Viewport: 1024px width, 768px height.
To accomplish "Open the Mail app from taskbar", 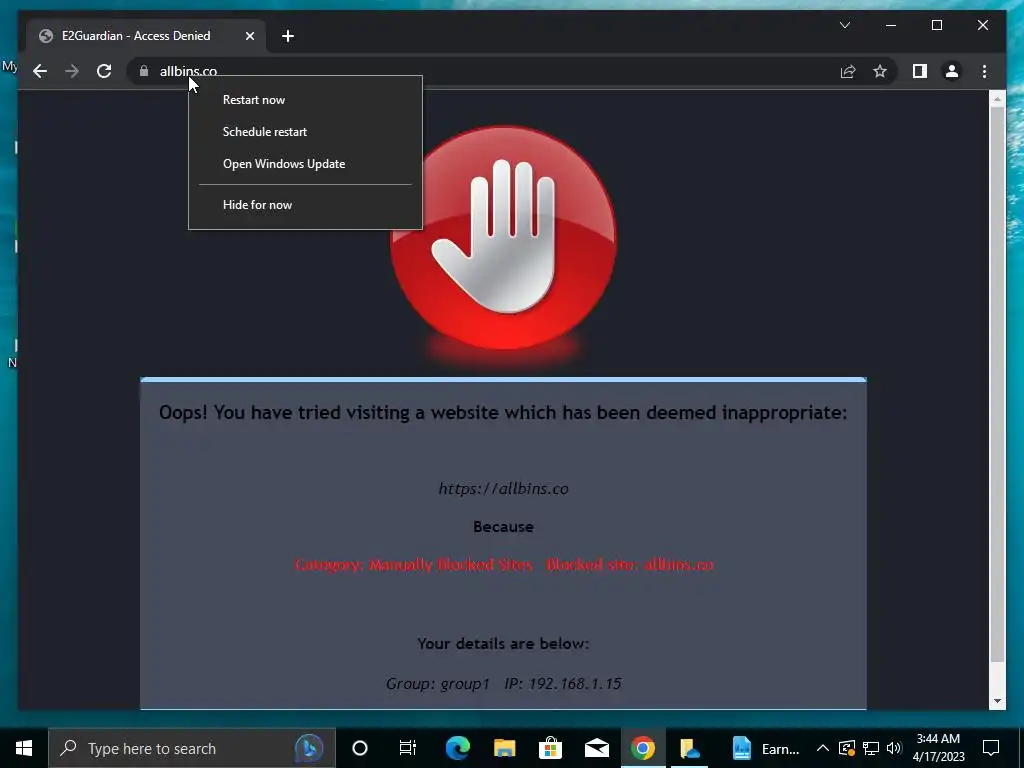I will (x=597, y=748).
